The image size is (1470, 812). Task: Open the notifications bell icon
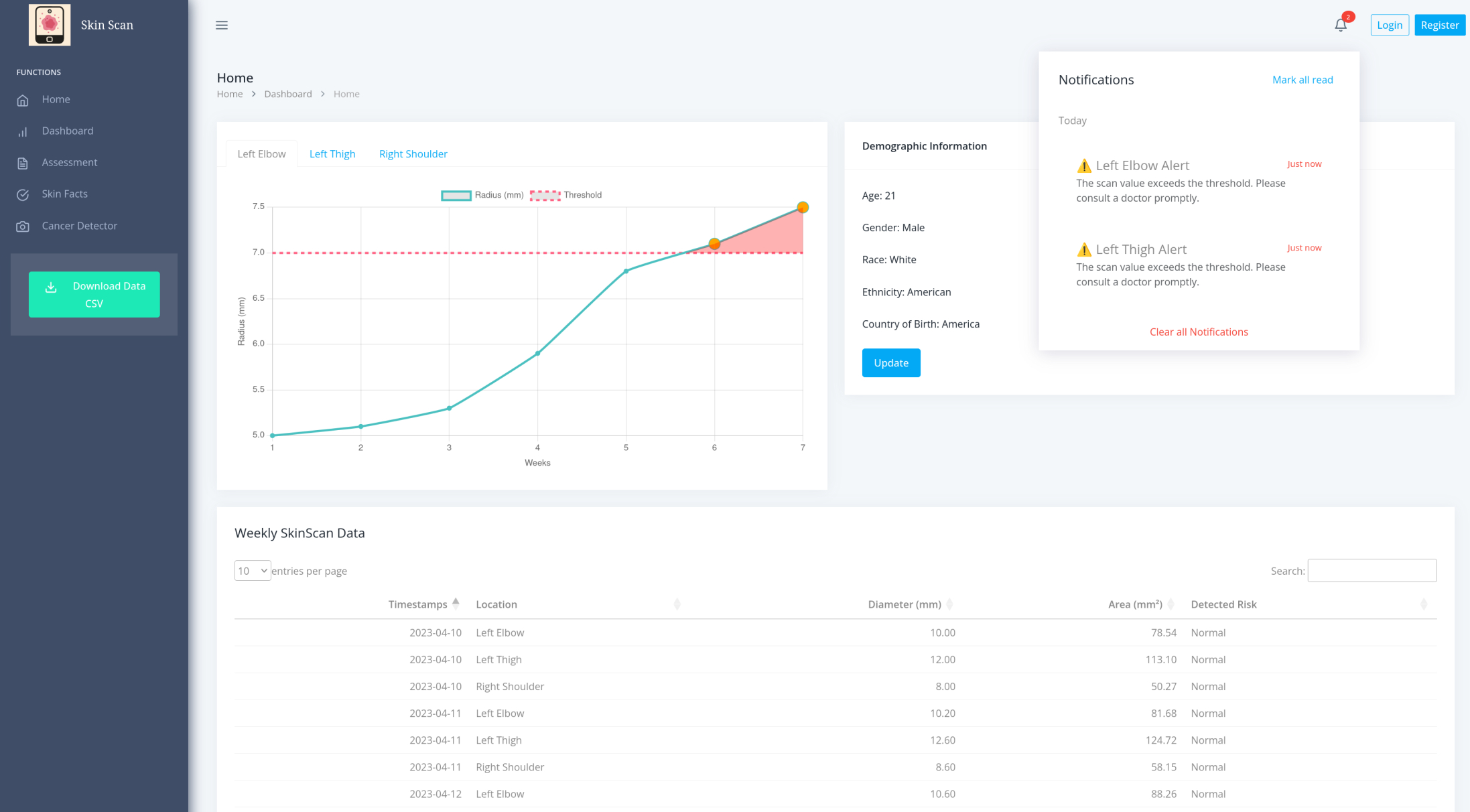pyautogui.click(x=1341, y=25)
